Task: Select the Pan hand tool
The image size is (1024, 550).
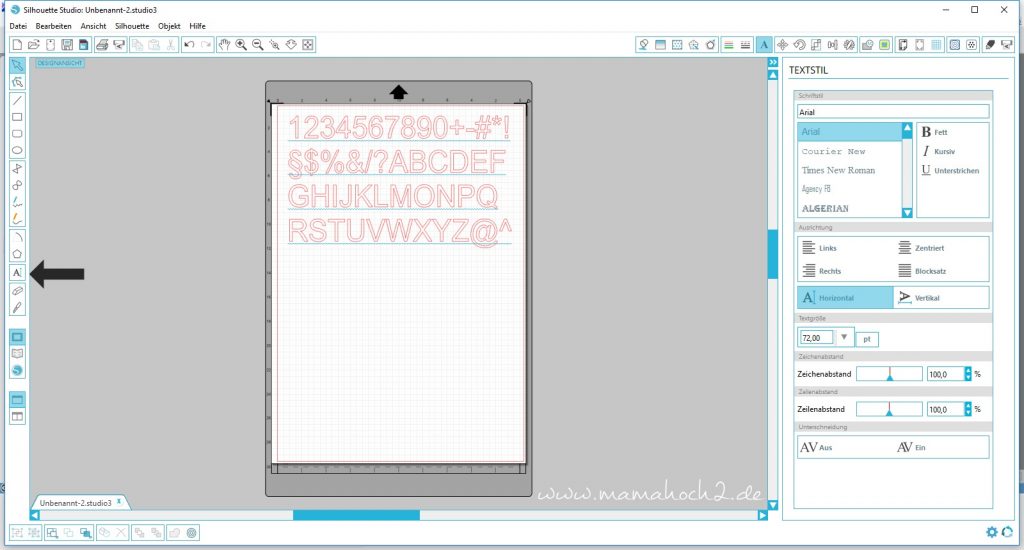Action: coord(224,44)
